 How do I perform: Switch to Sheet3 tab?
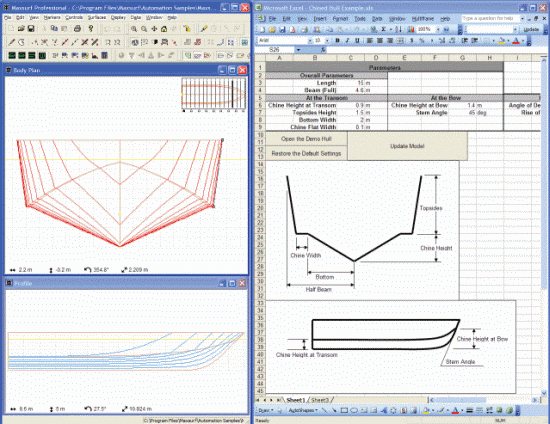(x=320, y=400)
